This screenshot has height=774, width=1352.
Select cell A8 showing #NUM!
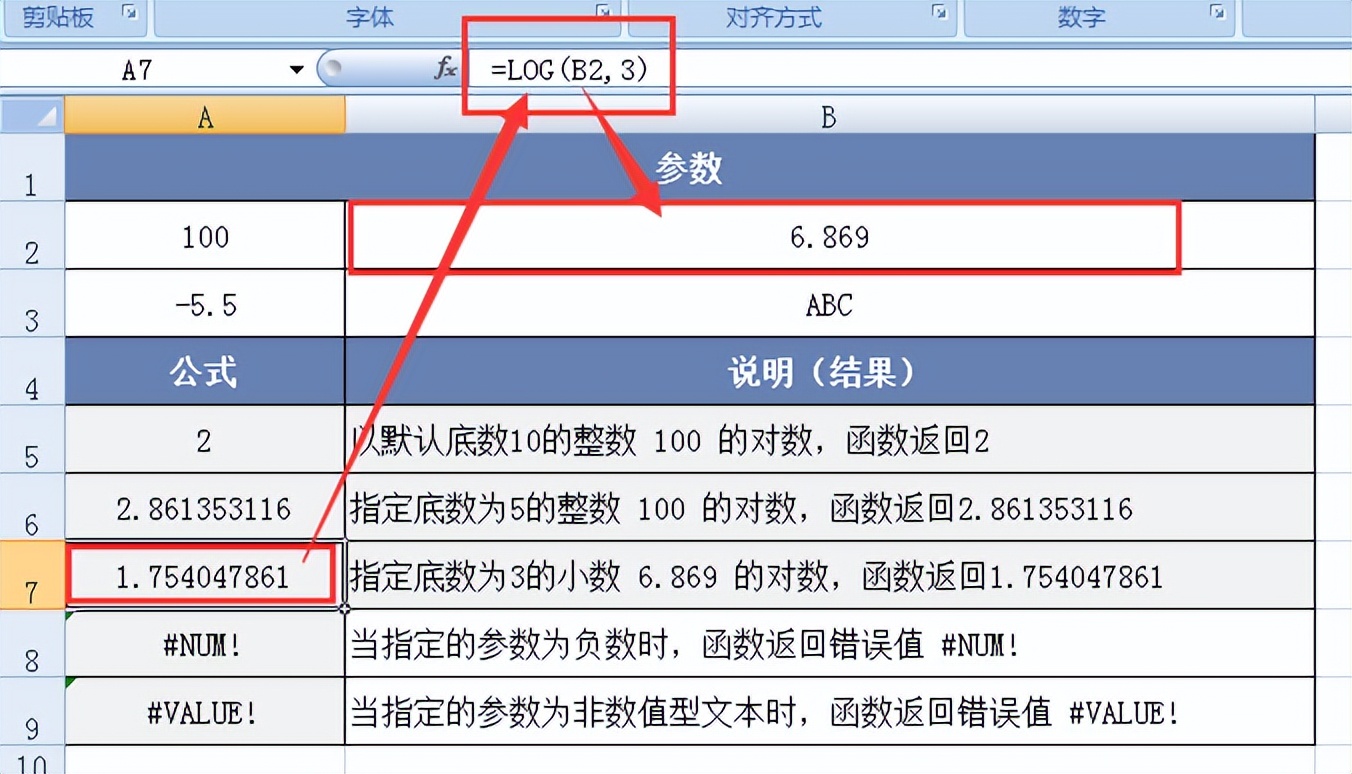click(205, 644)
